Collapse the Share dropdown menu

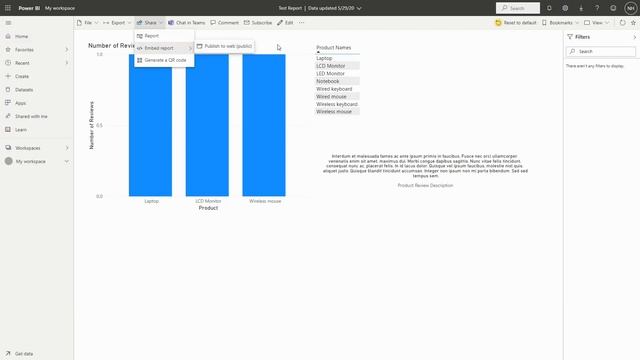[x=150, y=23]
